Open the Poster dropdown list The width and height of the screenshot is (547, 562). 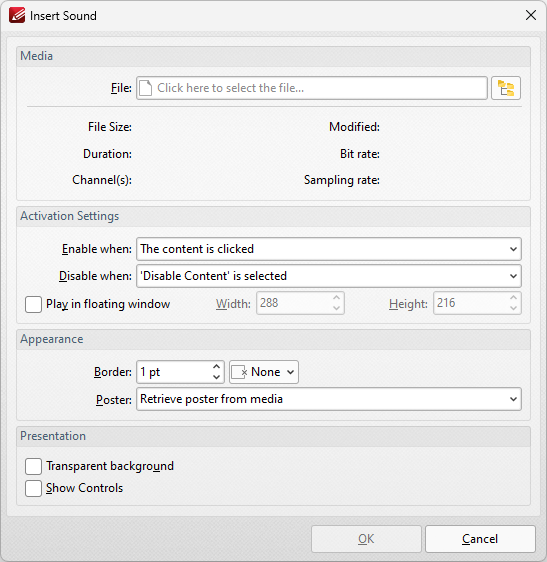[x=329, y=399]
